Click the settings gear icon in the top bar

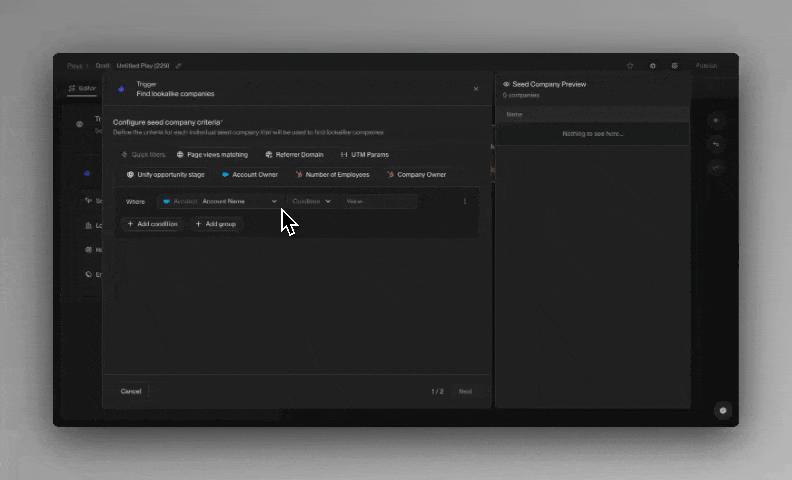(675, 66)
